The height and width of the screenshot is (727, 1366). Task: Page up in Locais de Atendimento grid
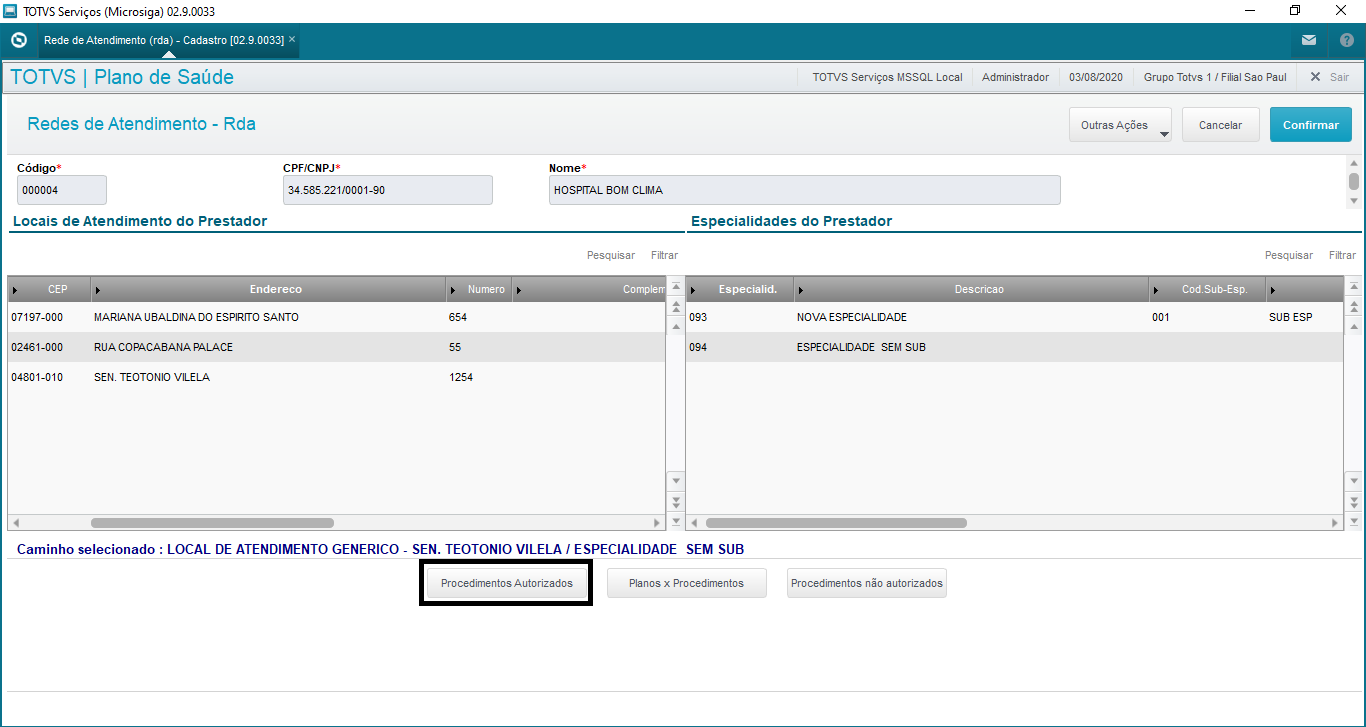pyautogui.click(x=675, y=307)
